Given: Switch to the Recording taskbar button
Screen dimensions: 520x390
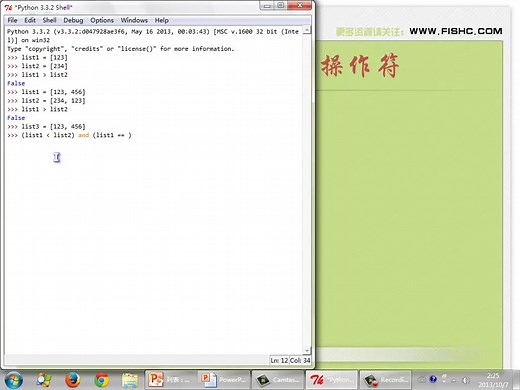Looking at the screenshot, I should [x=385, y=379].
